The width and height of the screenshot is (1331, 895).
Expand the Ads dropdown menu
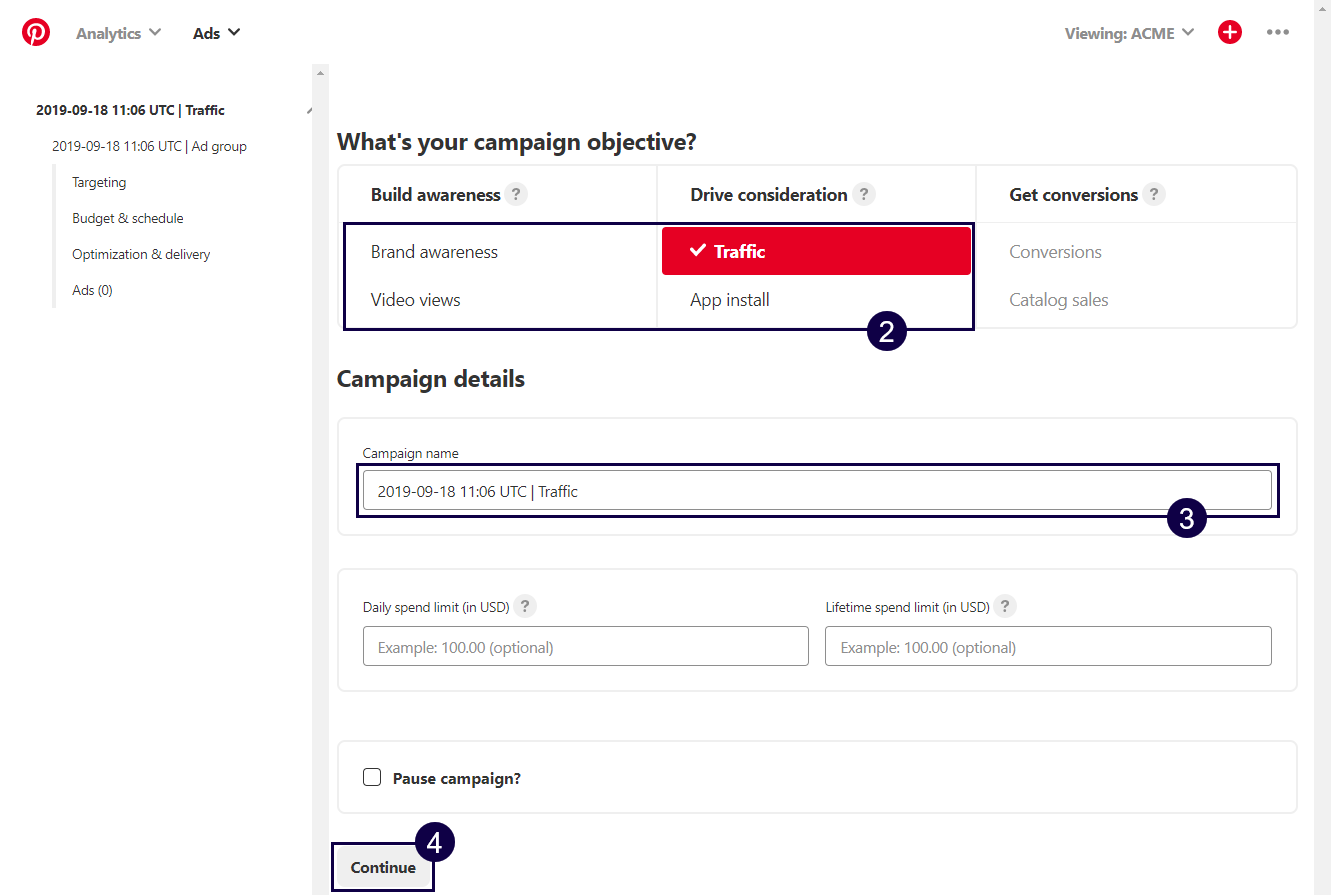click(216, 33)
